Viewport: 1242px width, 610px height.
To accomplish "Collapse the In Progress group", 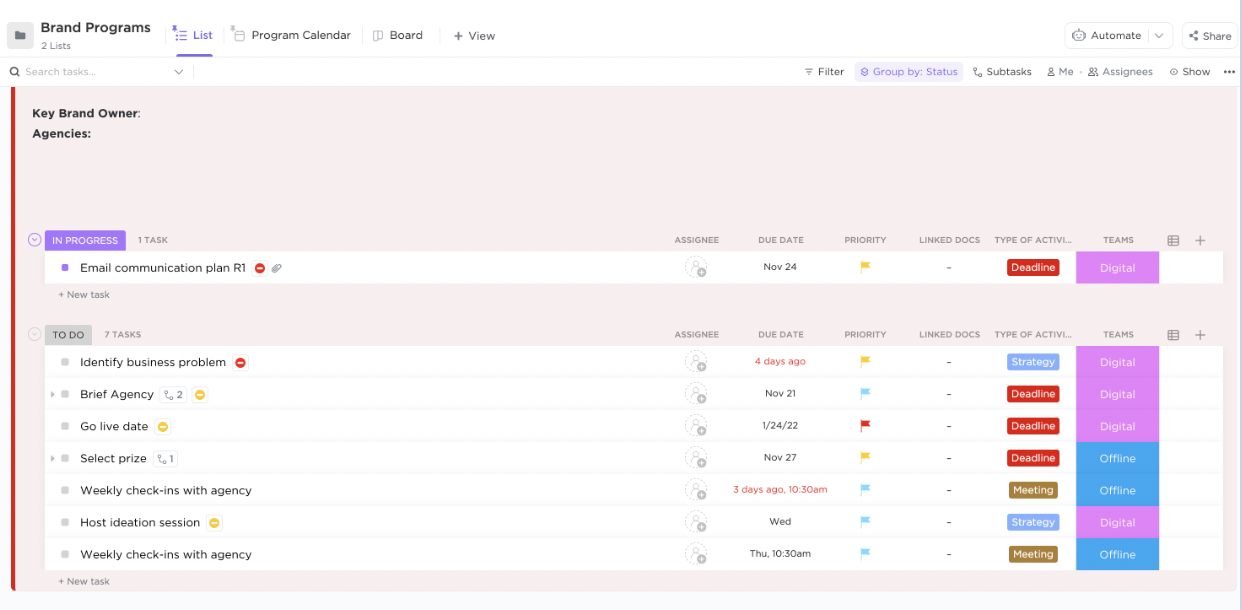I will click(35, 240).
